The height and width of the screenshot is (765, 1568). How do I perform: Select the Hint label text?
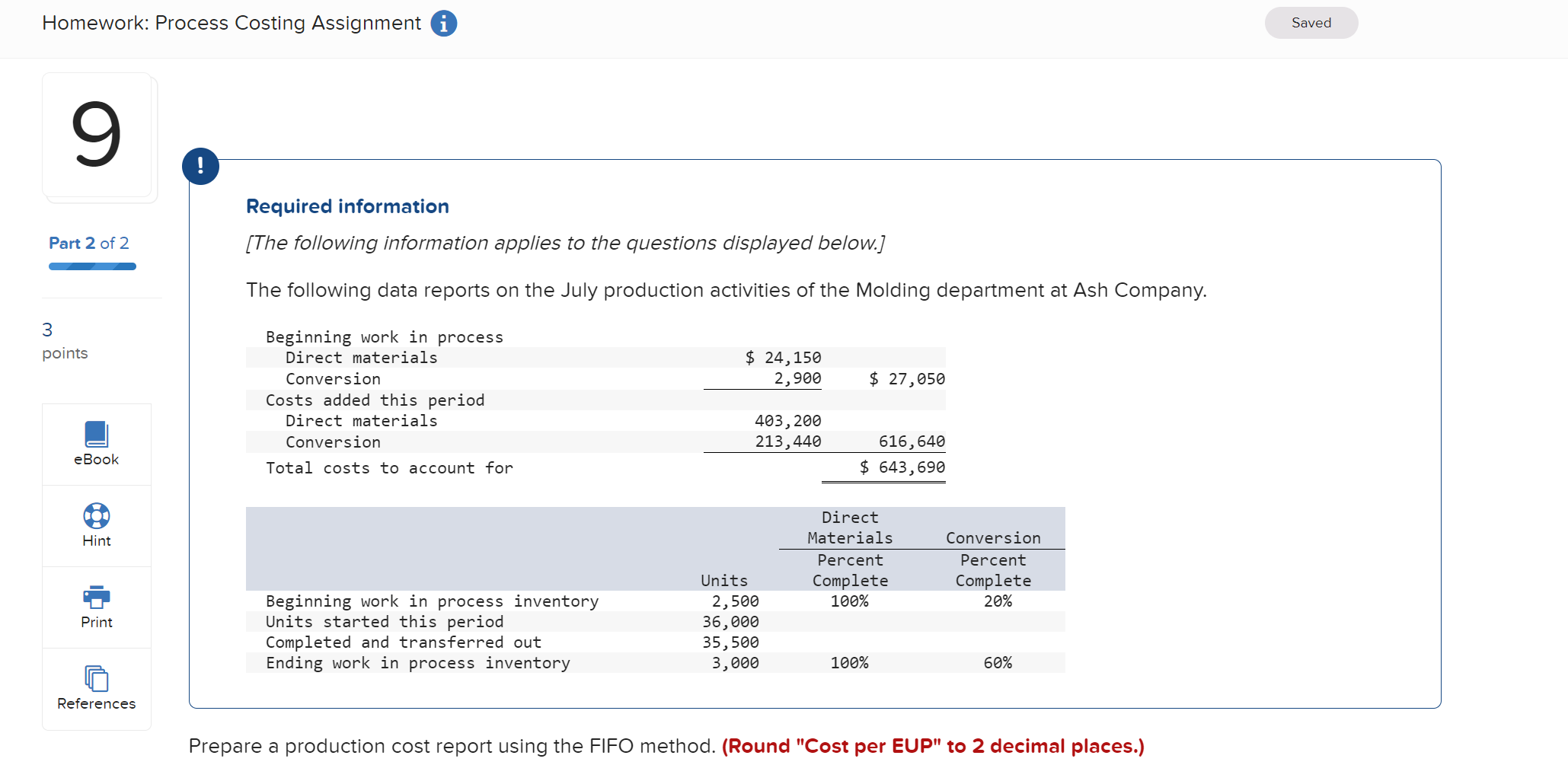[96, 540]
